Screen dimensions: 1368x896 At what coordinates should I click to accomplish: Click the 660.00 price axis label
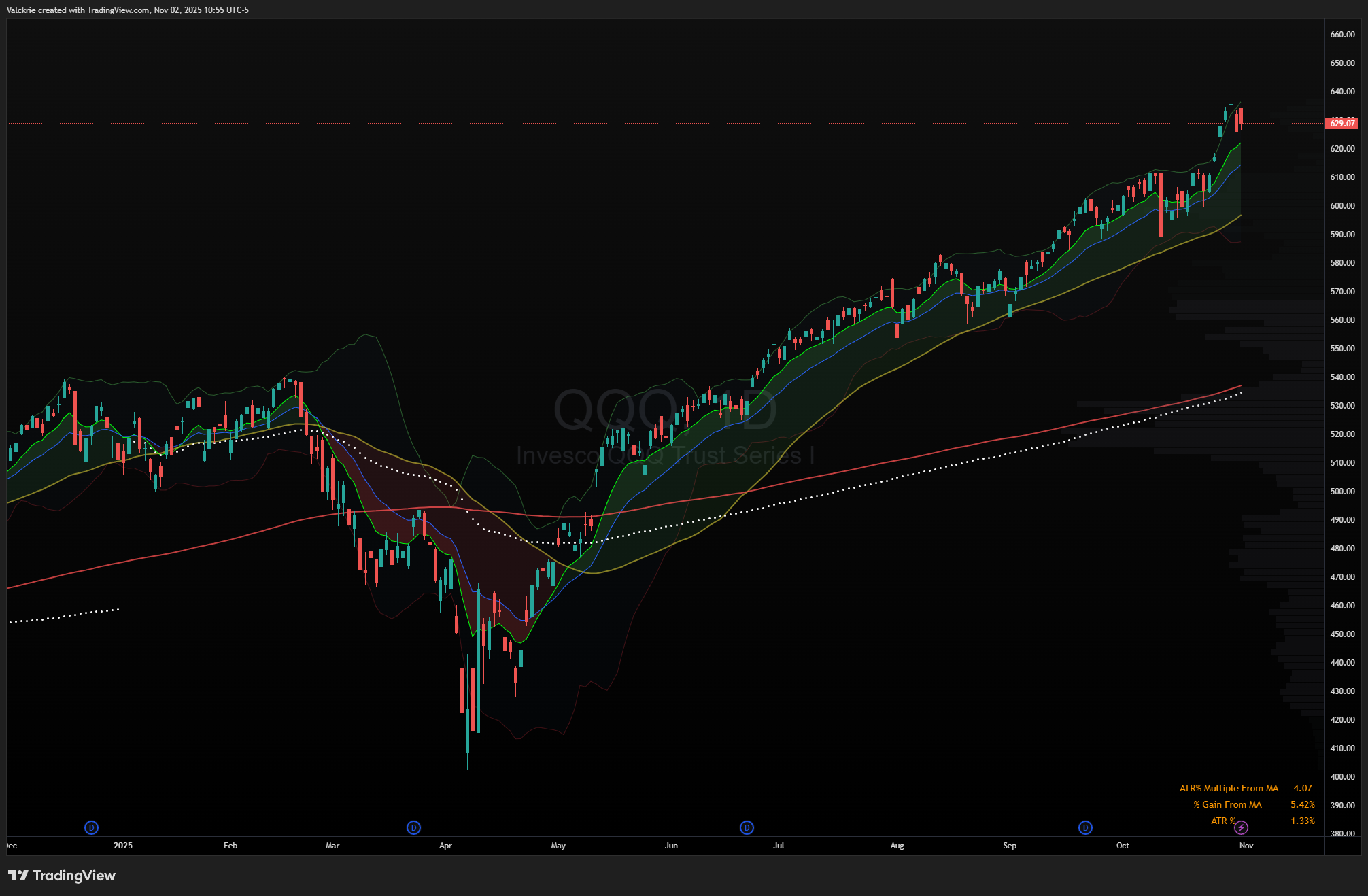click(x=1342, y=35)
